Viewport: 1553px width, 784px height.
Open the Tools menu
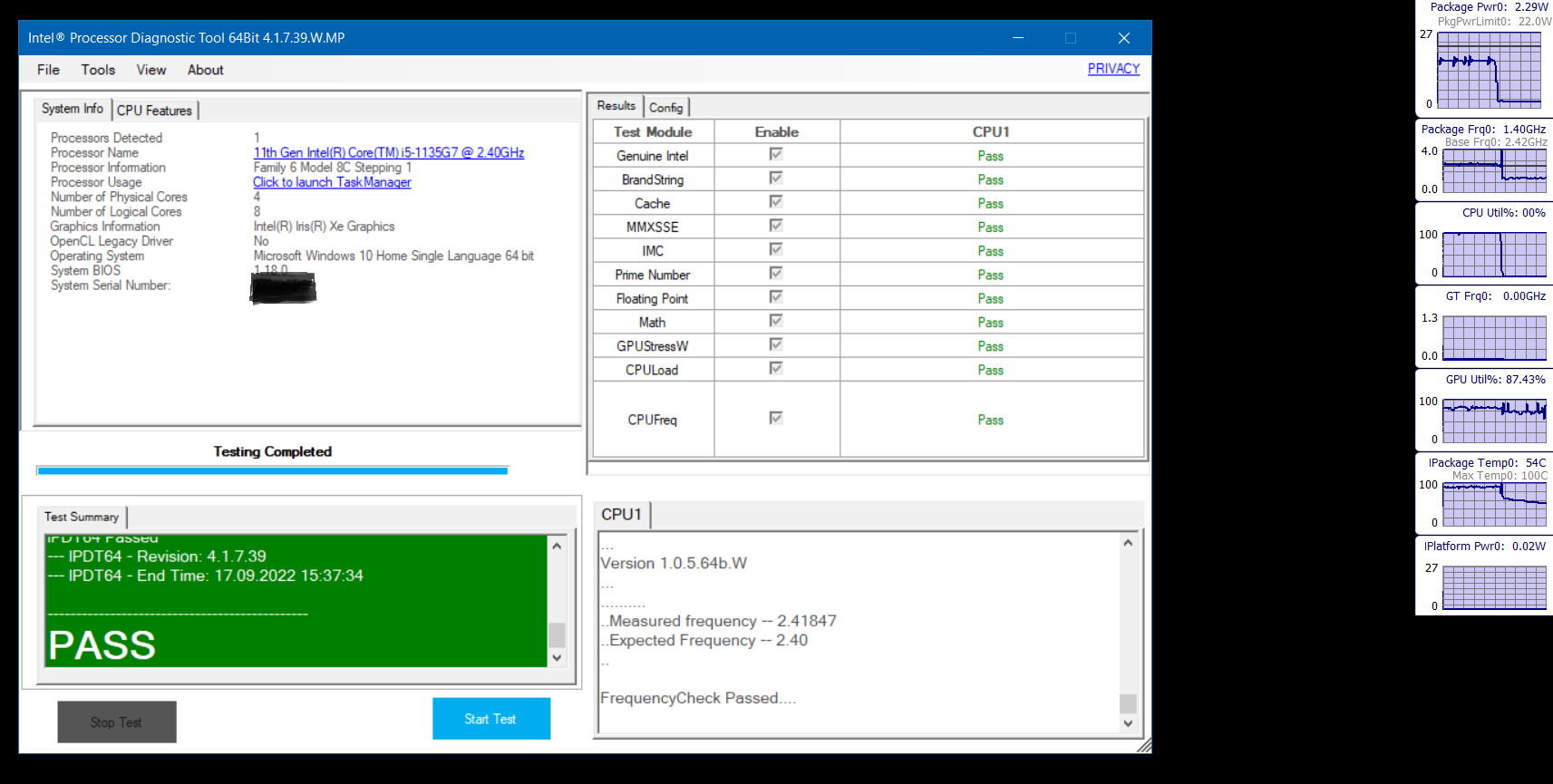(98, 70)
